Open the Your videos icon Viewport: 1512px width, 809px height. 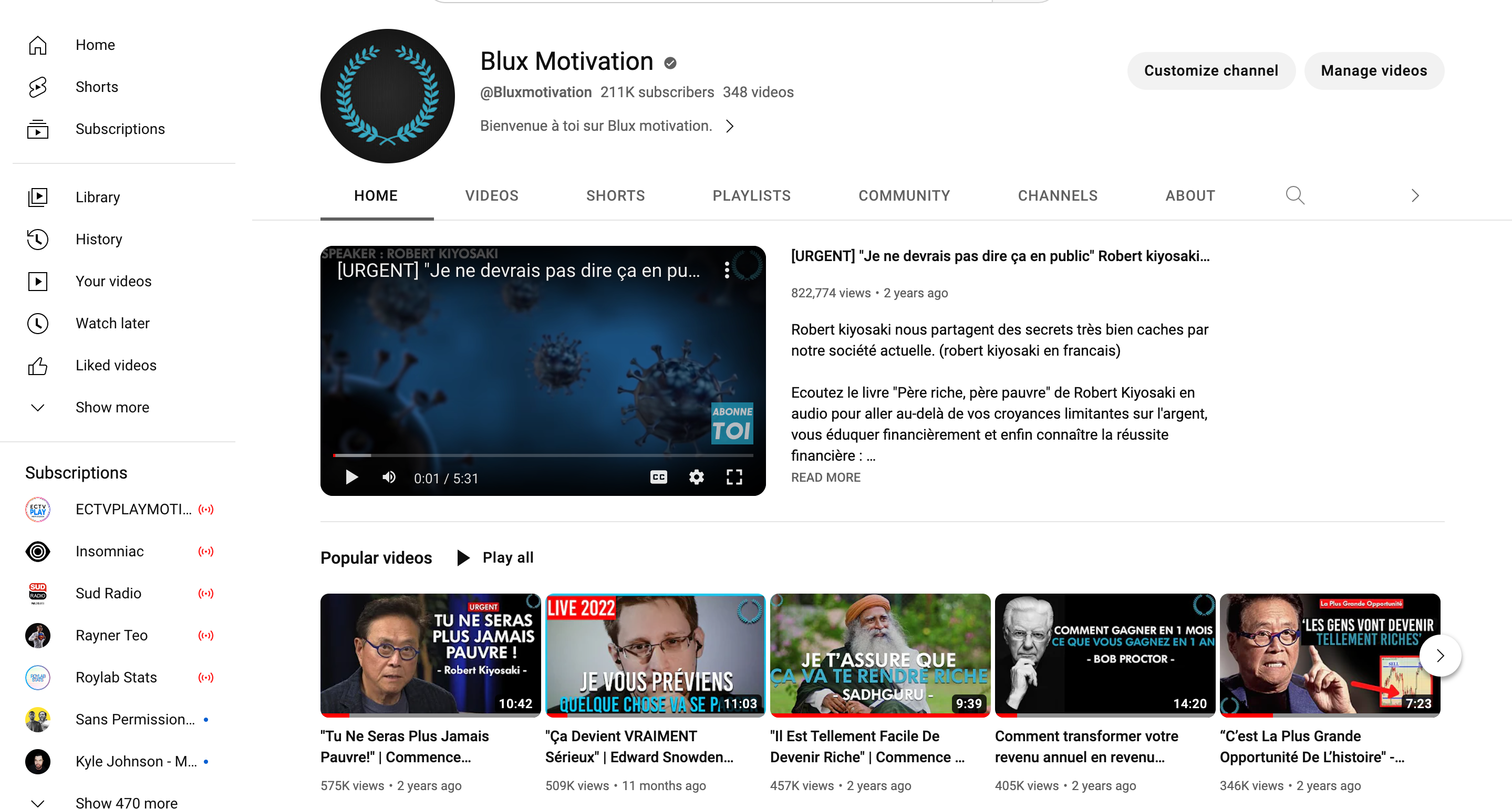(x=38, y=282)
